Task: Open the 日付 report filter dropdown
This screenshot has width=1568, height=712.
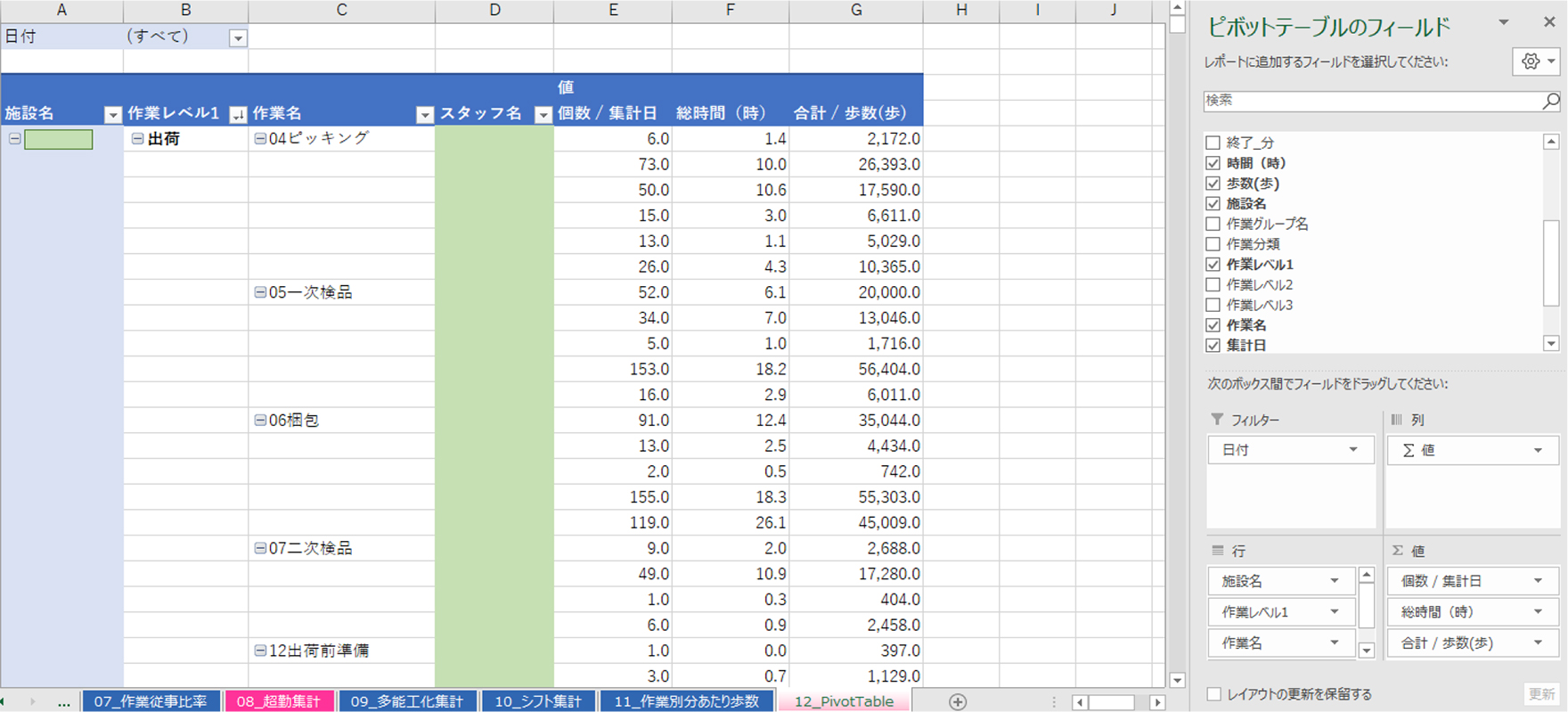Action: coord(238,37)
